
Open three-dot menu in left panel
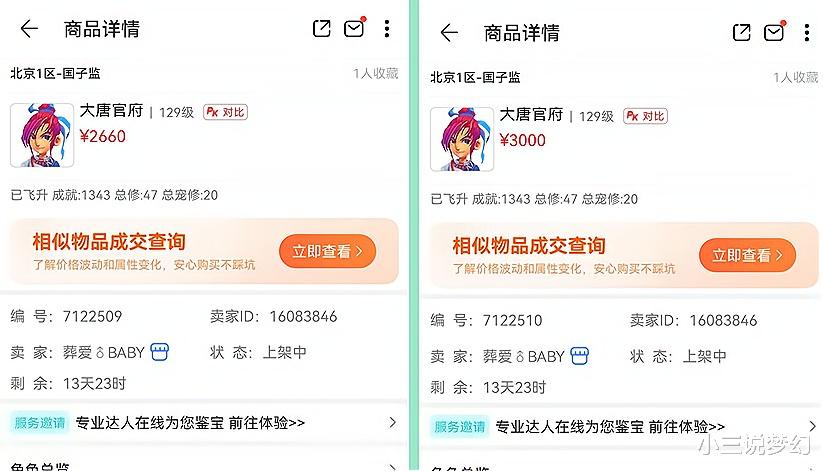[x=387, y=28]
